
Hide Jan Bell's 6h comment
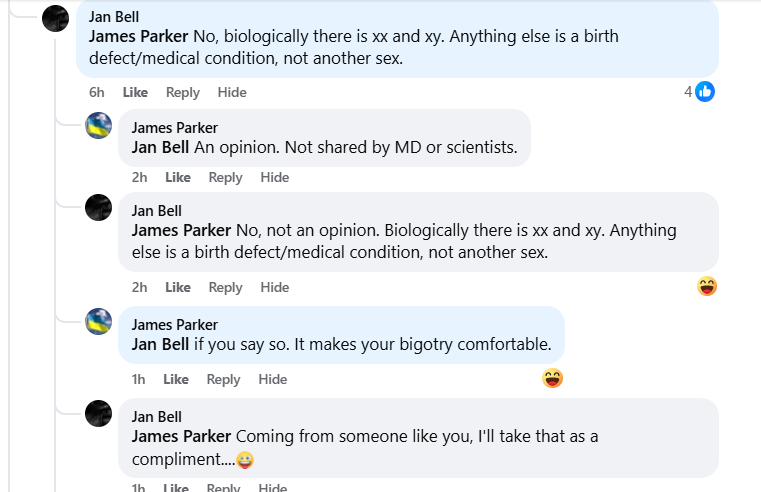pos(232,92)
